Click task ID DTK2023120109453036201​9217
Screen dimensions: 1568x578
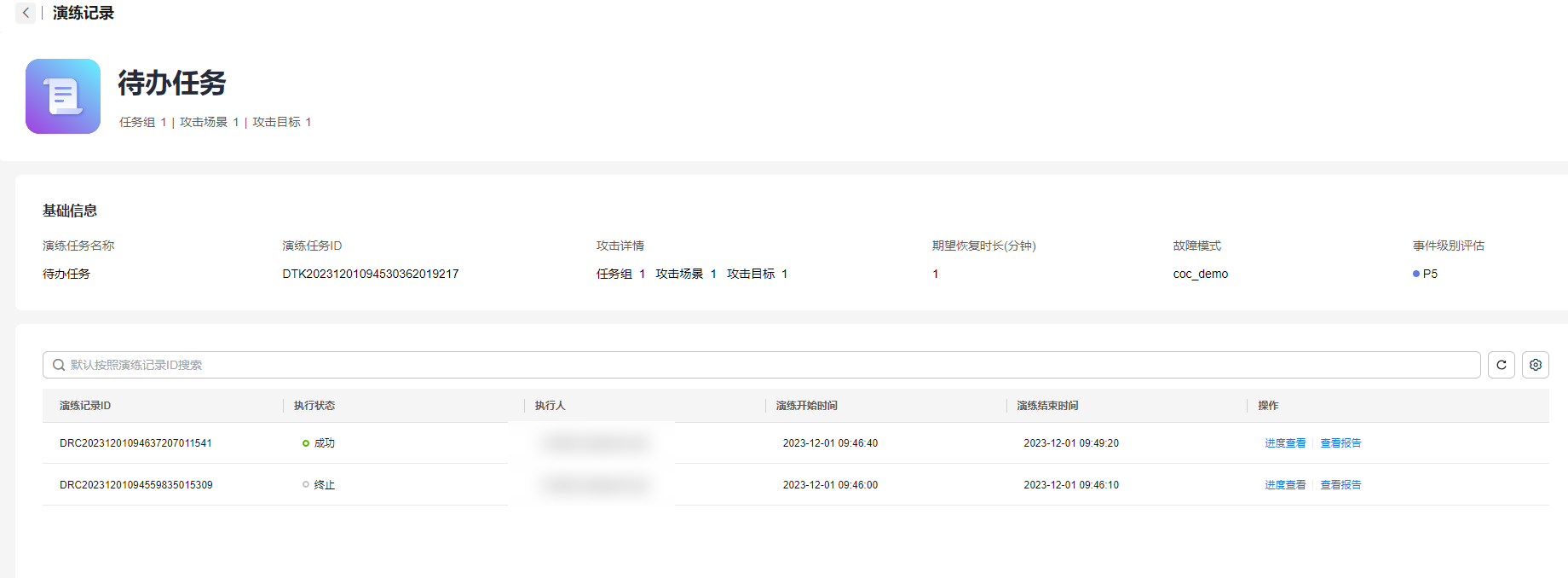[x=371, y=274]
